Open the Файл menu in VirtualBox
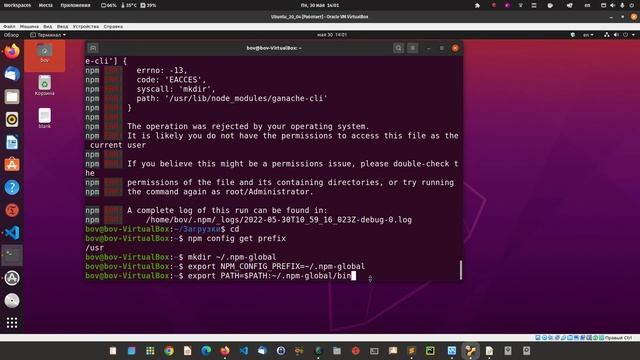This screenshot has width=640, height=360. tap(9, 27)
